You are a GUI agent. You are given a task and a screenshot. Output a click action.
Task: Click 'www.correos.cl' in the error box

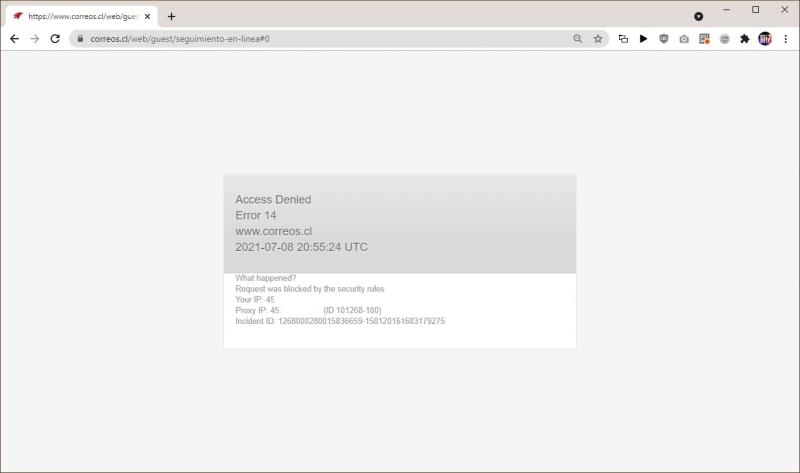(273, 231)
